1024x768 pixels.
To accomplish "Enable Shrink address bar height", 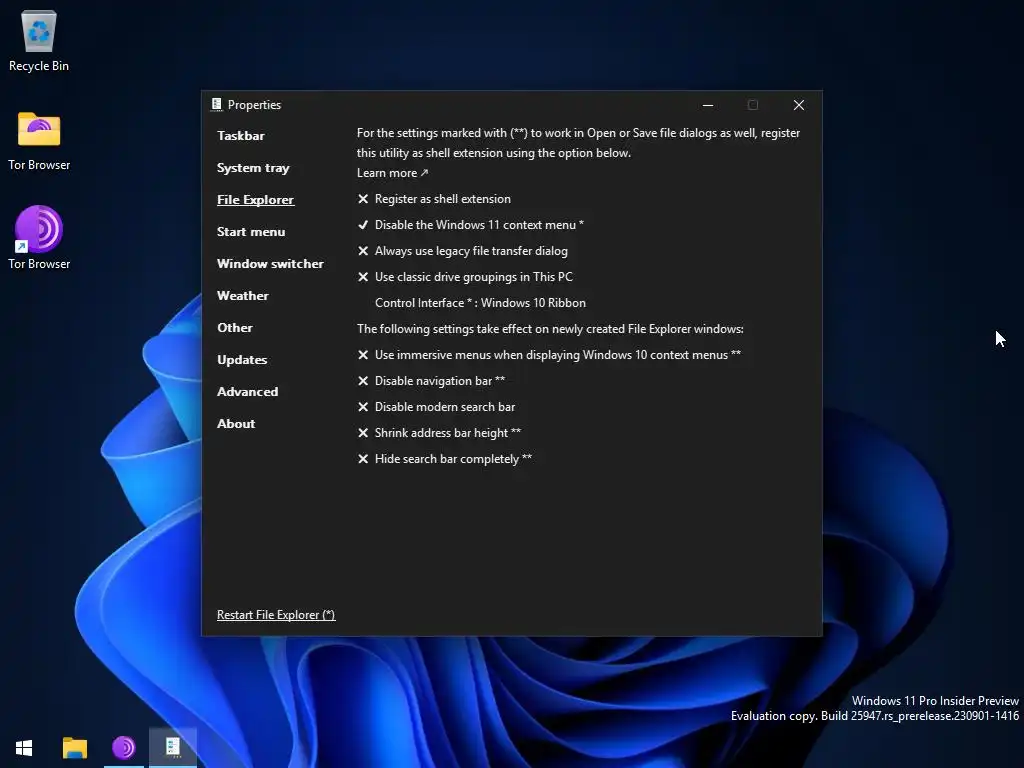I will 439,433.
